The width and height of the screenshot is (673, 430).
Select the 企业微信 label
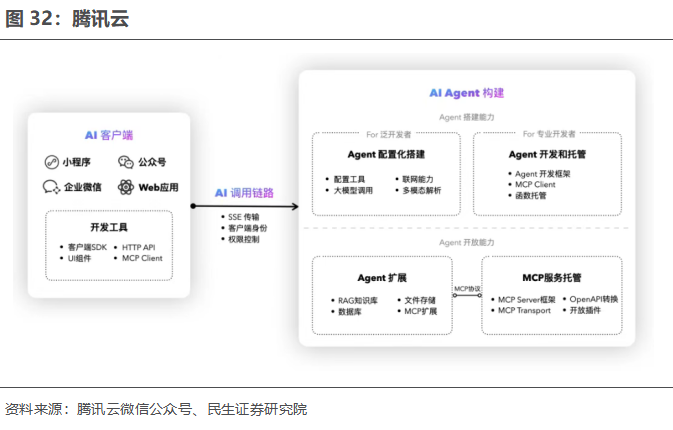(x=83, y=187)
